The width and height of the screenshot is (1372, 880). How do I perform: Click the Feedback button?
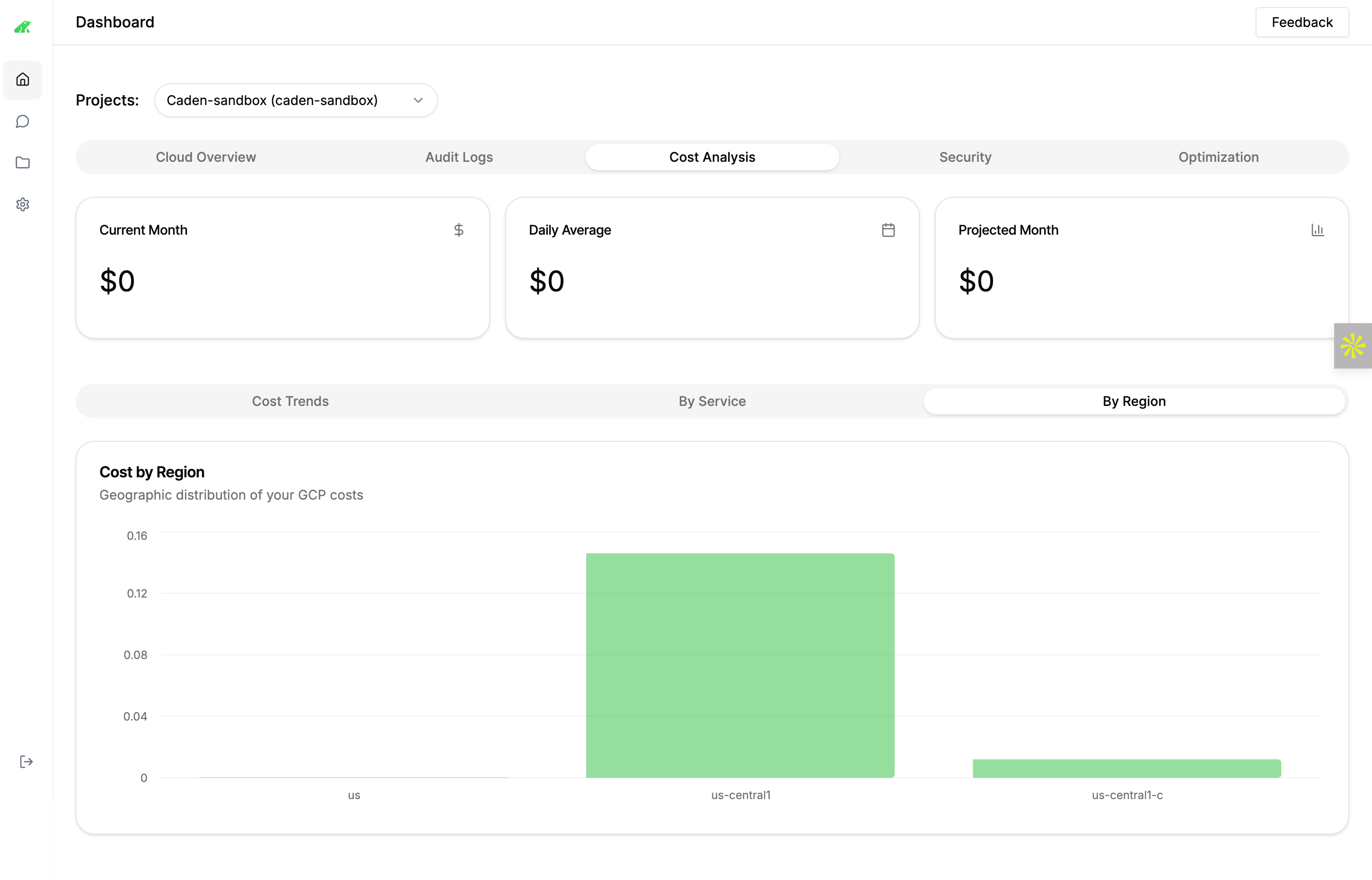tap(1302, 22)
